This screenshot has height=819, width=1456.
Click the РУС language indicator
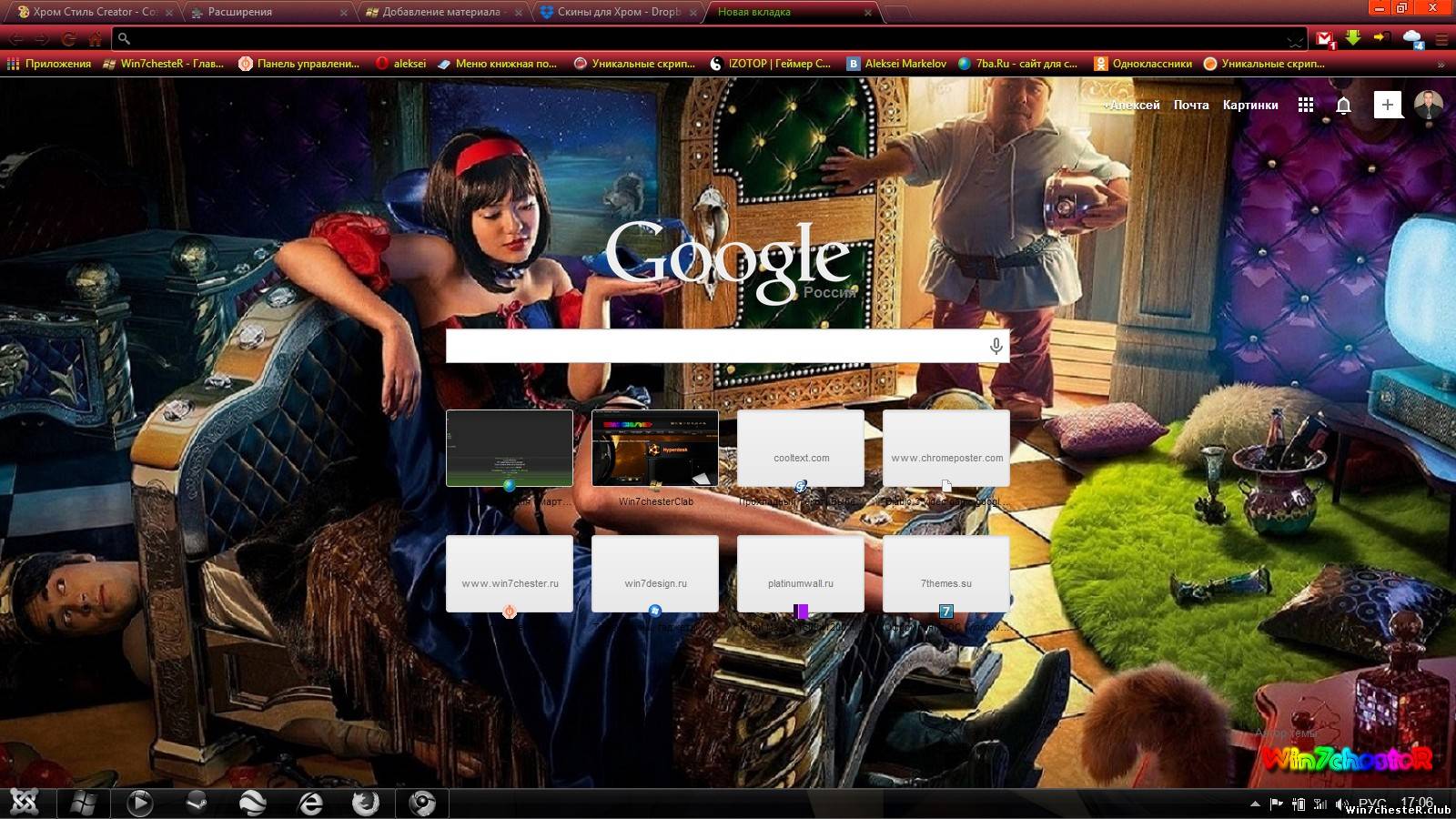[1372, 804]
